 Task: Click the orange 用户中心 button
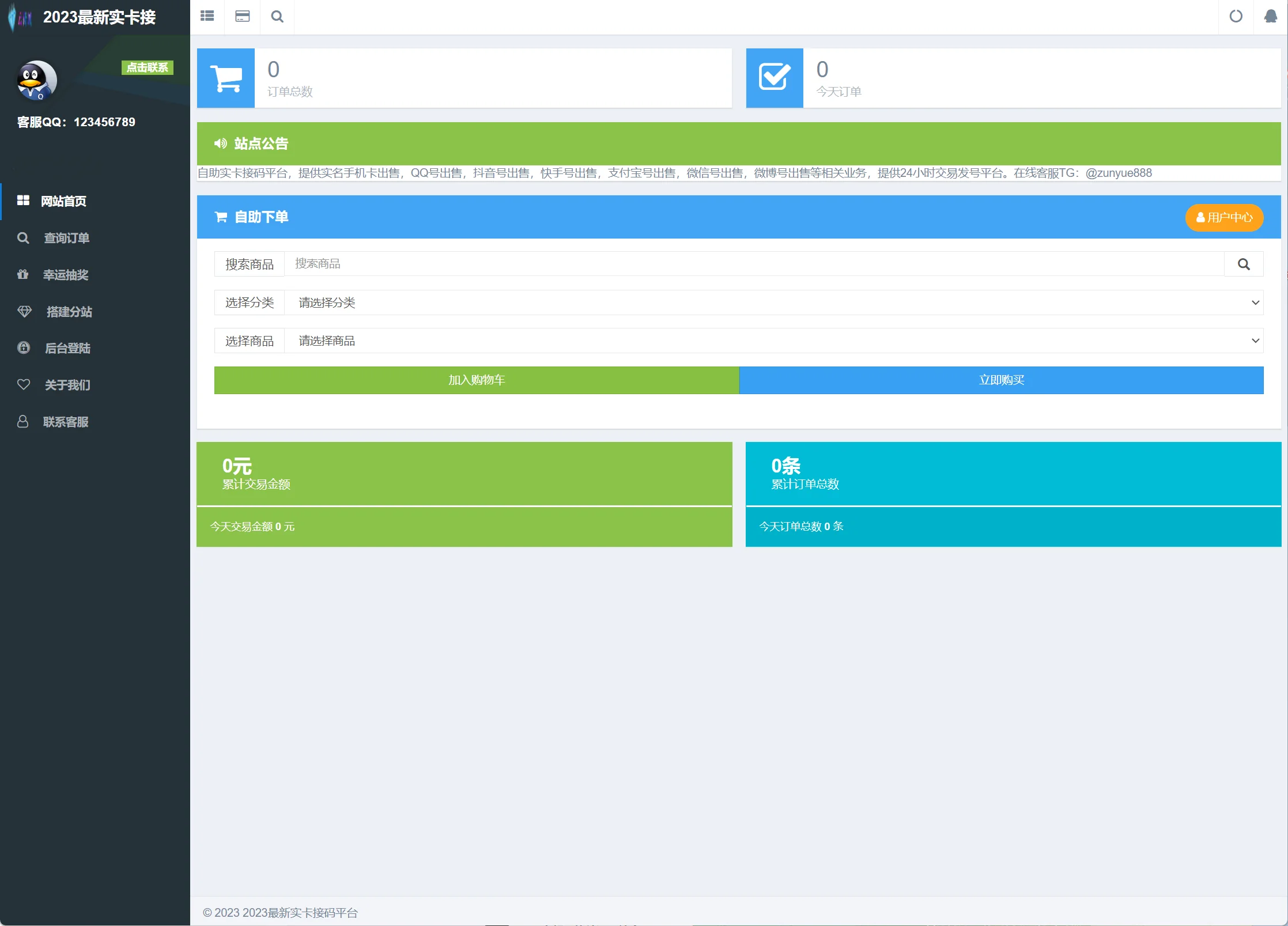click(1224, 217)
